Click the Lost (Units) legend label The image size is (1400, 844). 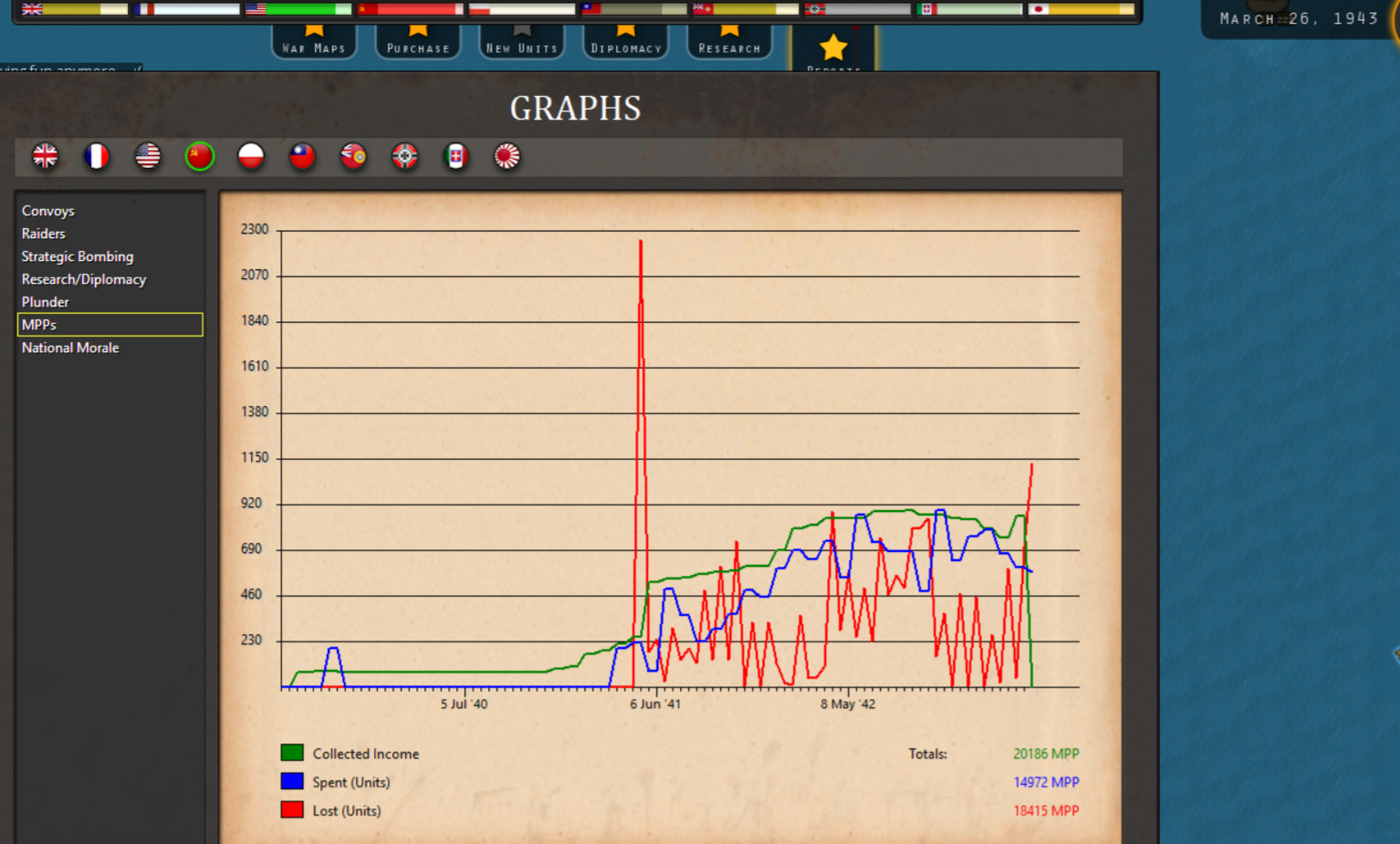pos(347,810)
